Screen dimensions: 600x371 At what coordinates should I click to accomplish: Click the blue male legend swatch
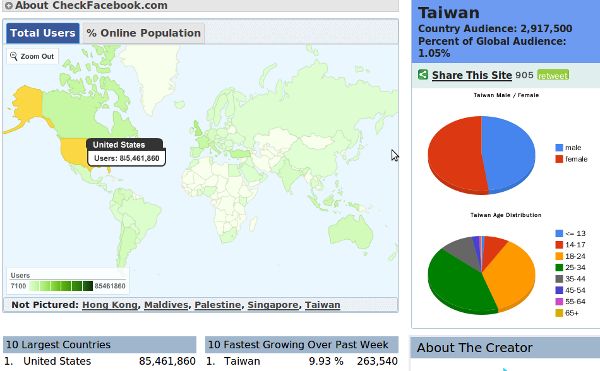[x=559, y=148]
